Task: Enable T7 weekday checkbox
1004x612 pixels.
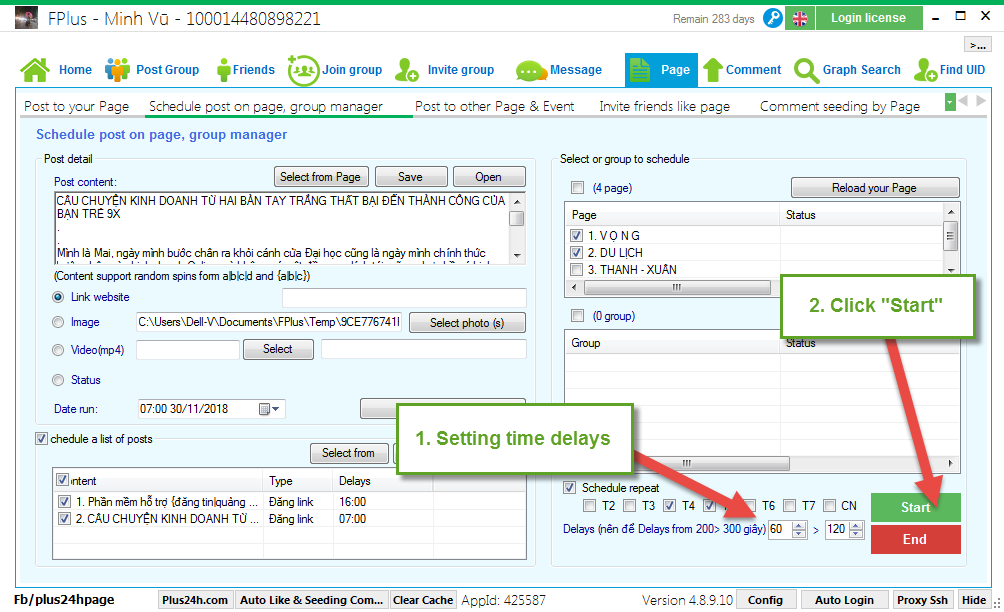Action: 790,506
